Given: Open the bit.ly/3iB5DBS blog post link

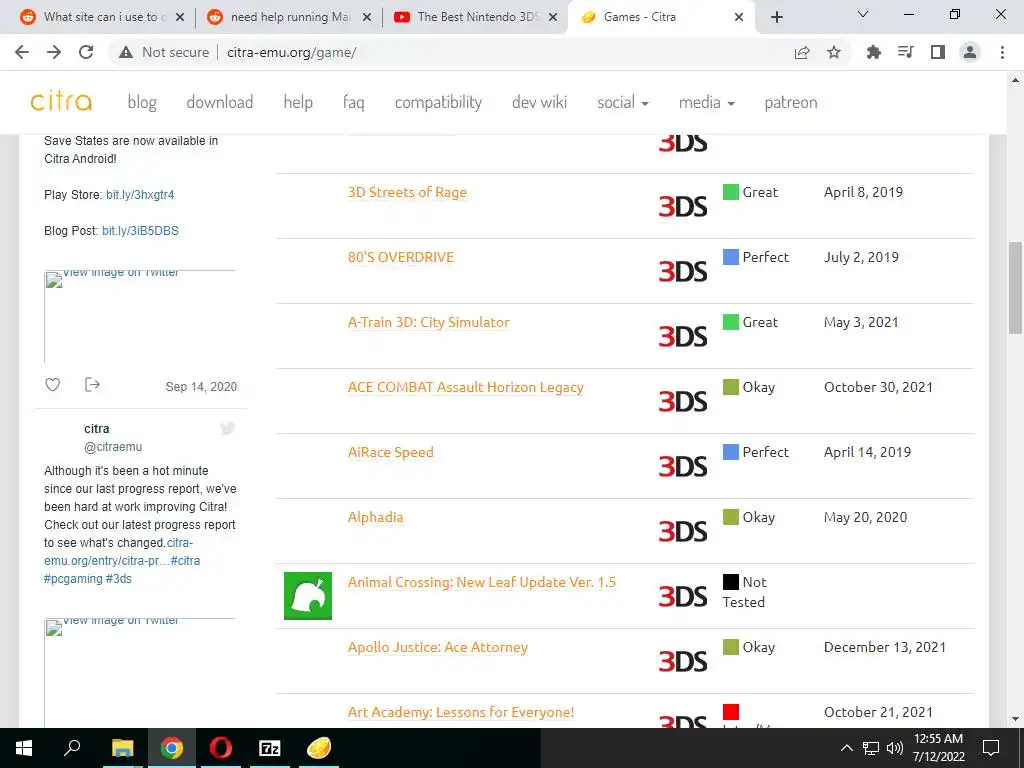Looking at the screenshot, I should pyautogui.click(x=140, y=231).
